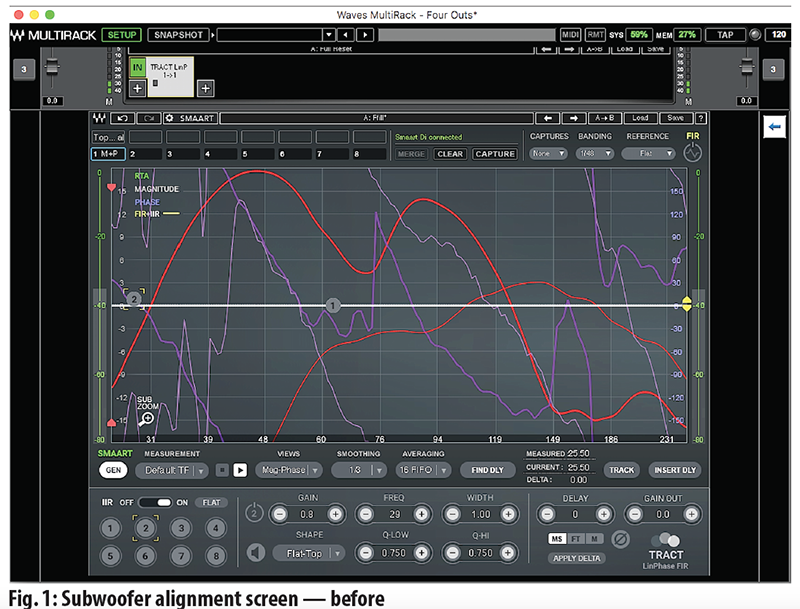Screen dimensions: 800x609
Task: Toggle band 2 power button
Action: coord(254,513)
